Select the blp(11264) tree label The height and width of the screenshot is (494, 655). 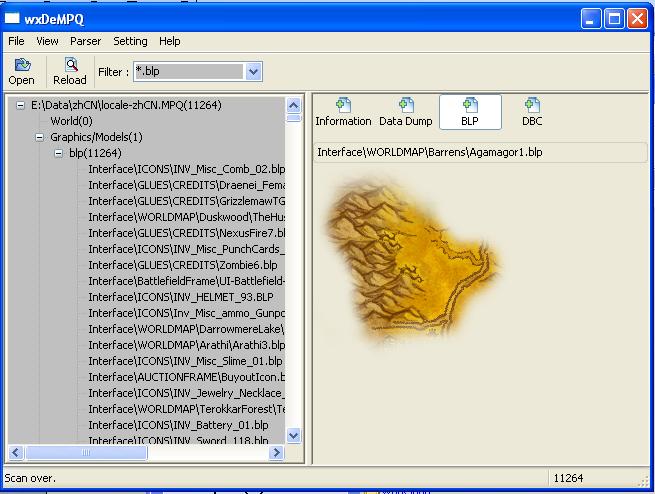(95, 153)
